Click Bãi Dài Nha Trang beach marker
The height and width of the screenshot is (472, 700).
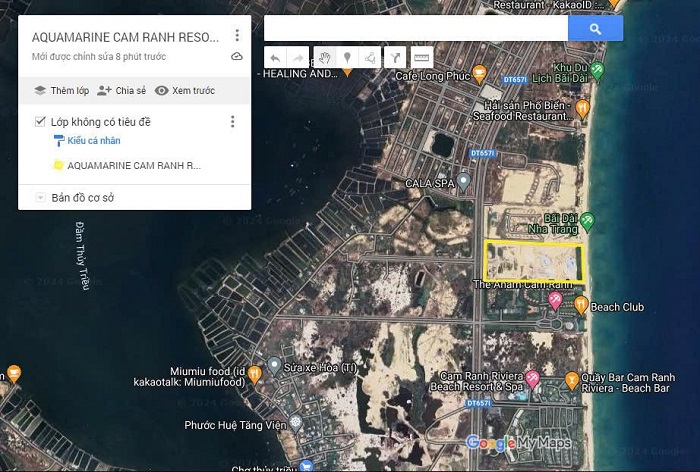pyautogui.click(x=587, y=221)
